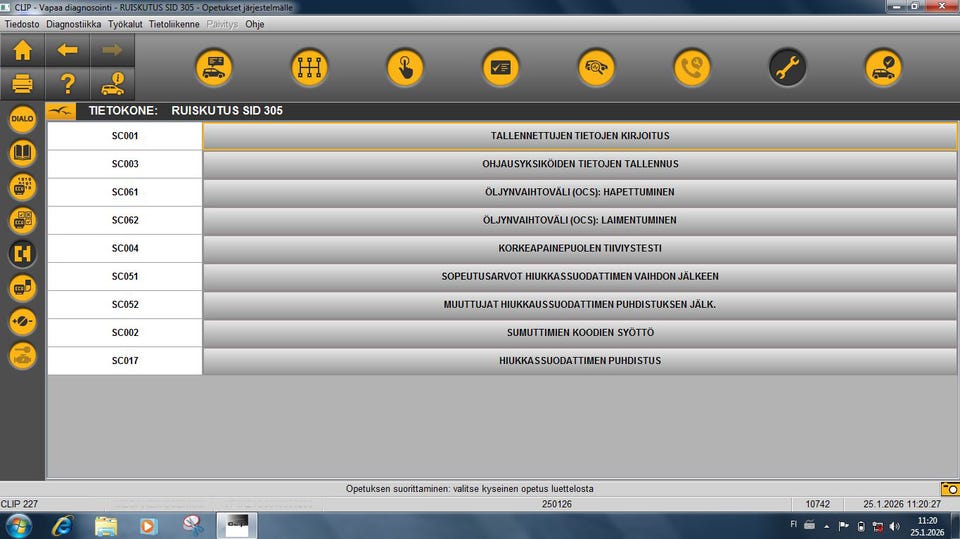
Task: Go to the Home screen icon
Action: (x=23, y=50)
